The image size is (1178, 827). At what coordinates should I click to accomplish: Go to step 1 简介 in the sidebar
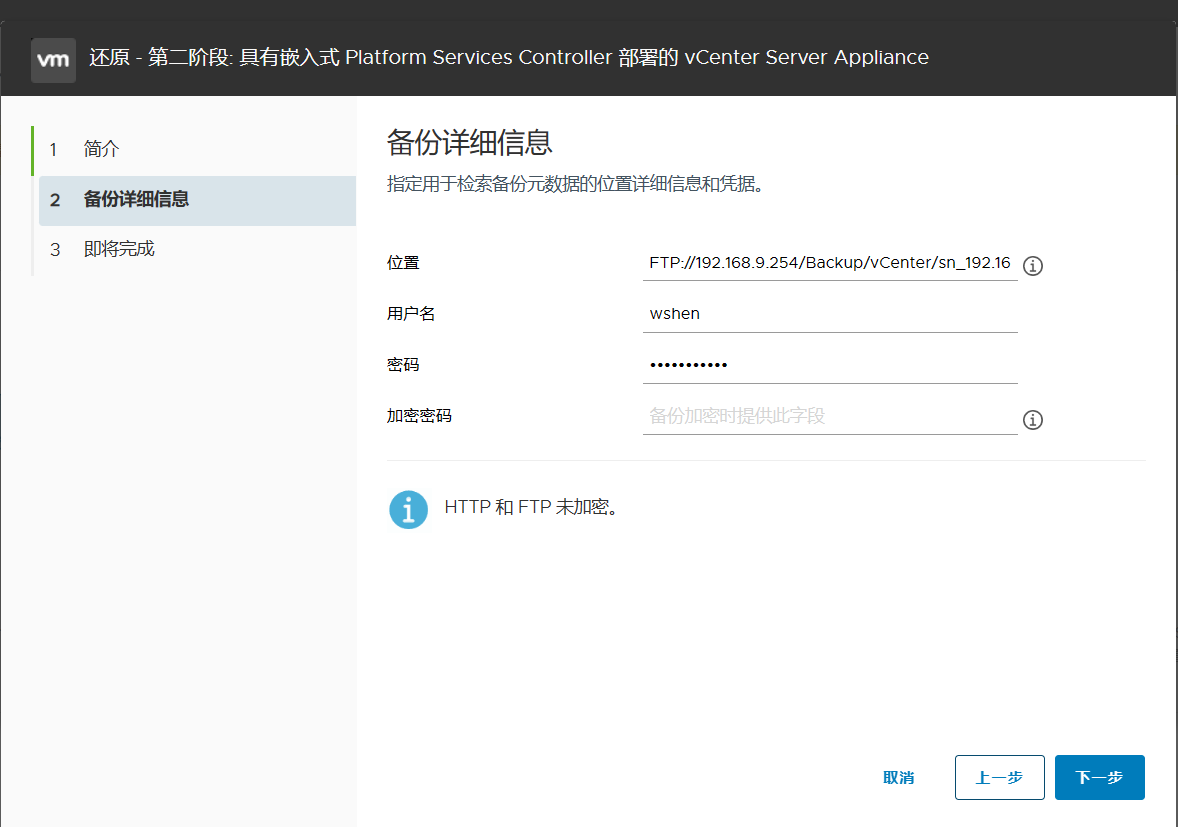pyautogui.click(x=100, y=150)
